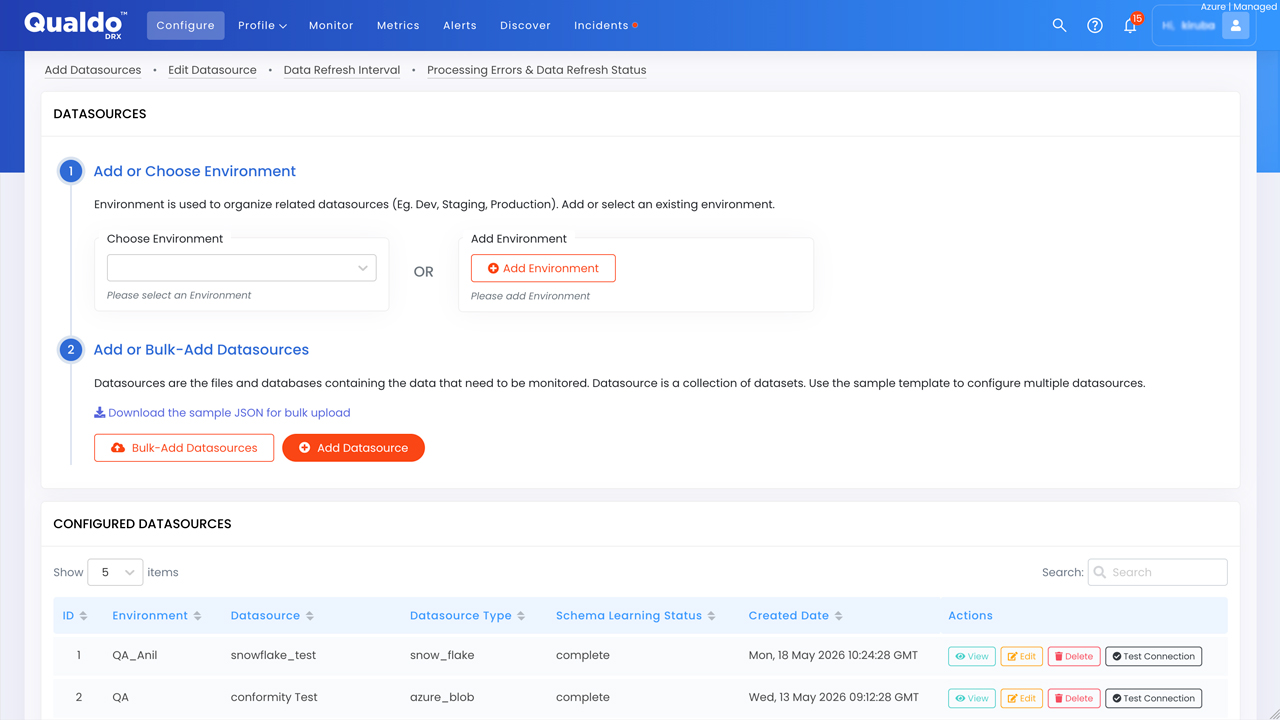Open the Incidents tab
1280x720 pixels.
coord(605,26)
